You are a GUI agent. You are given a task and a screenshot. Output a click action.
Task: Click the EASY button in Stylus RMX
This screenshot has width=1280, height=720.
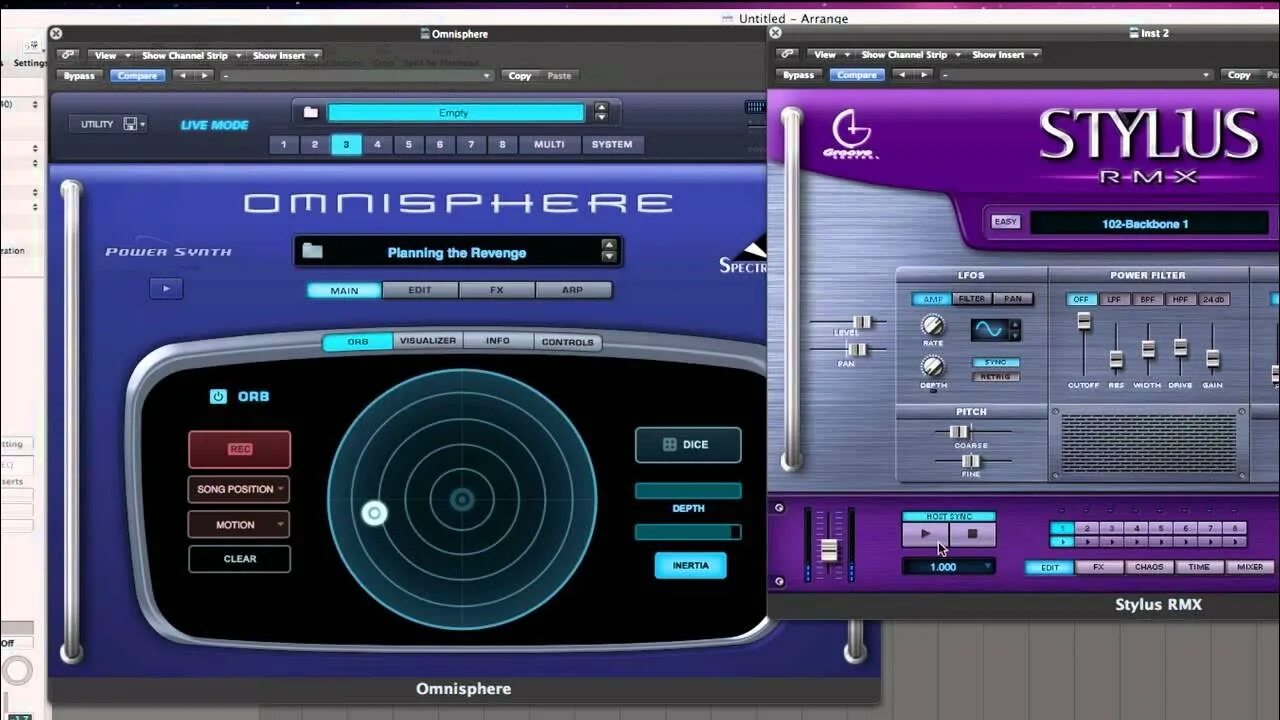pyautogui.click(x=1005, y=222)
